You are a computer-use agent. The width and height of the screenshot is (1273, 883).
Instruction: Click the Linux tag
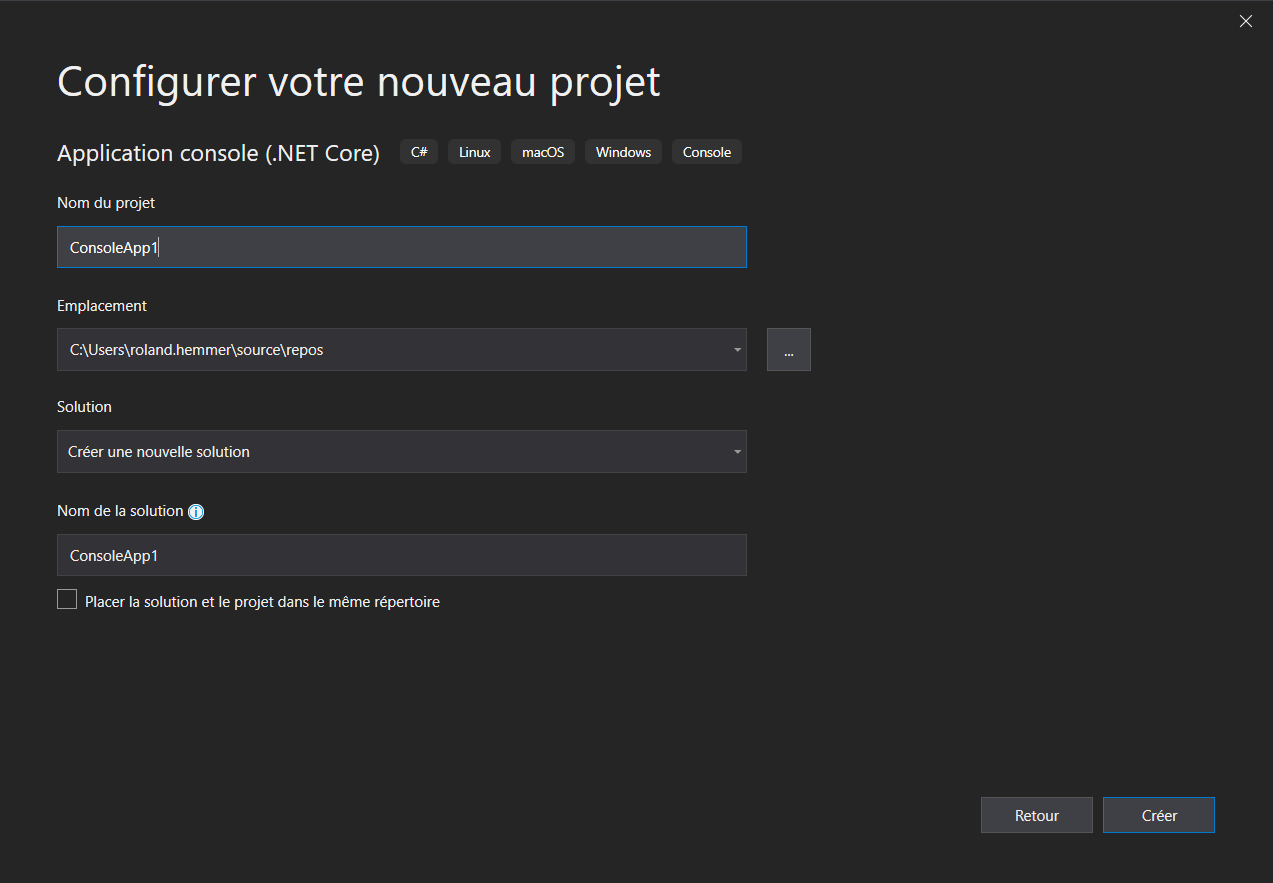pos(475,152)
